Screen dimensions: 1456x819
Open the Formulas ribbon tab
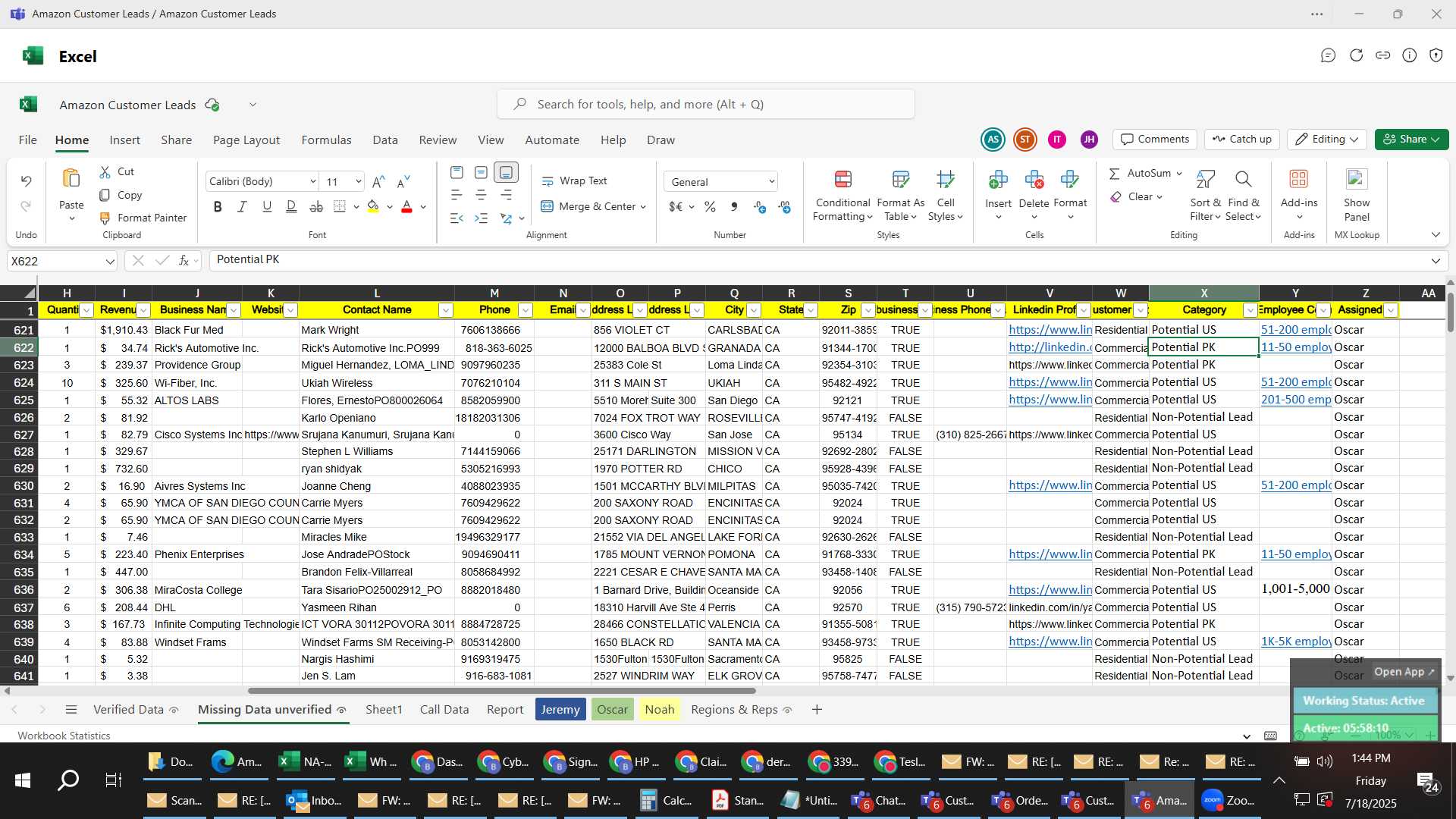(326, 140)
